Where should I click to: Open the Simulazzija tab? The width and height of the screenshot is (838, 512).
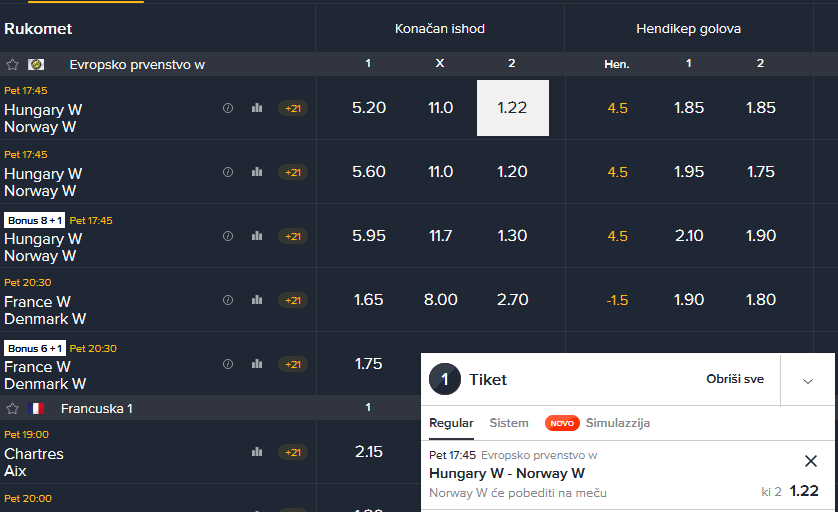click(x=618, y=423)
